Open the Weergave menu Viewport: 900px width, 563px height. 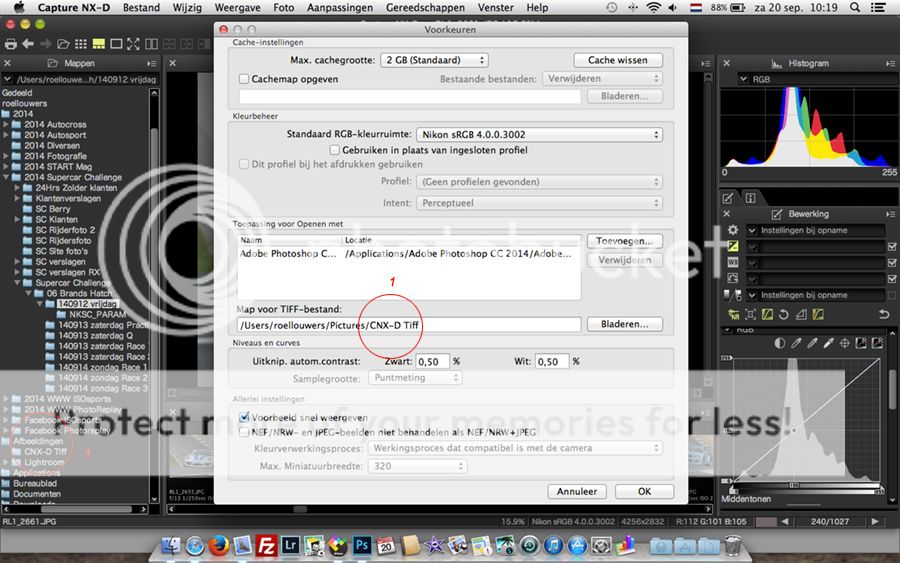click(x=237, y=7)
